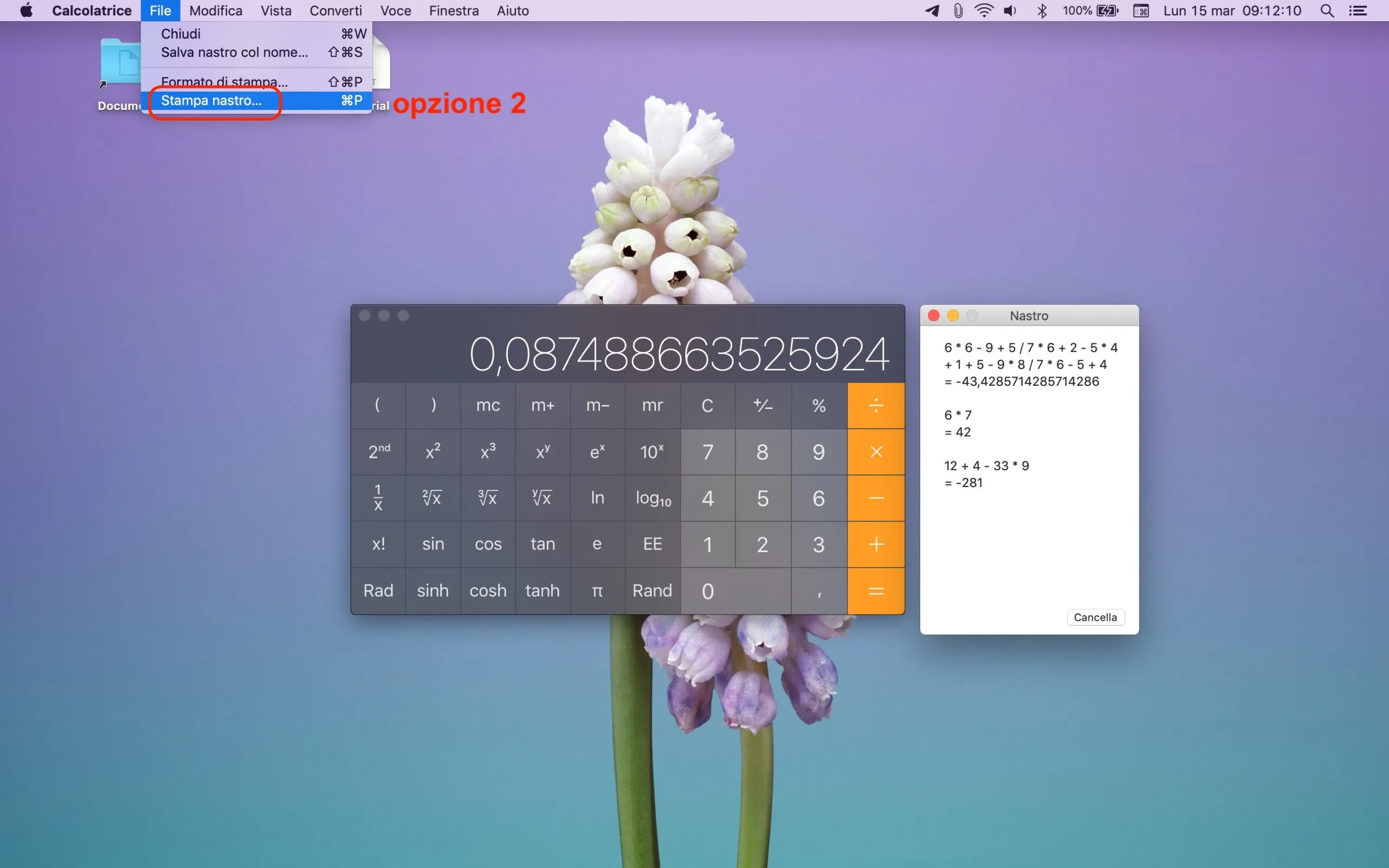Open Spotlight search from the menu bar

click(x=1327, y=10)
